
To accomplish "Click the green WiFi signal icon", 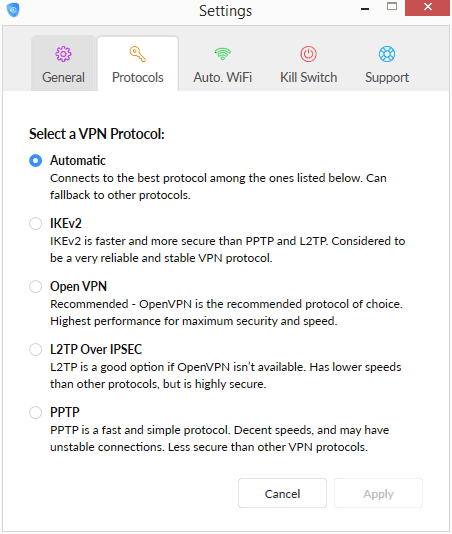I will (x=223, y=53).
